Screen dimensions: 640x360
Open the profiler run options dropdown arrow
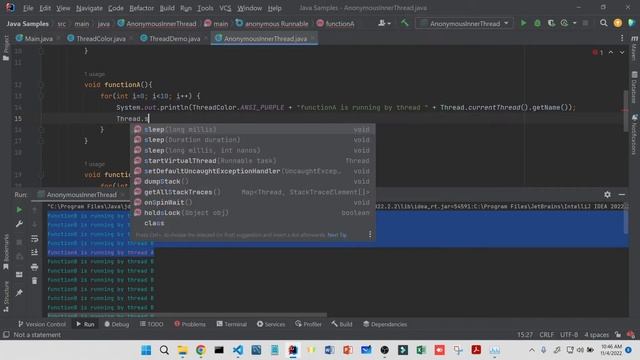[575, 23]
